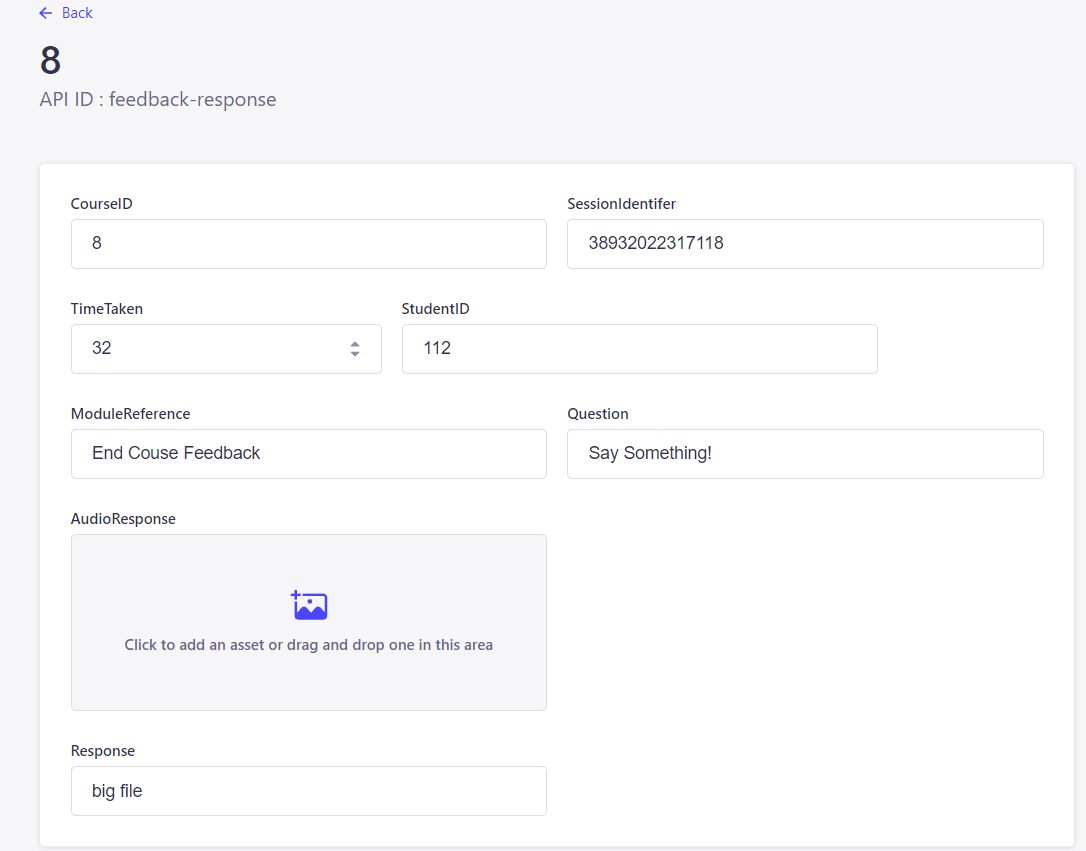Click the AudioResponse drop zone text

point(308,645)
